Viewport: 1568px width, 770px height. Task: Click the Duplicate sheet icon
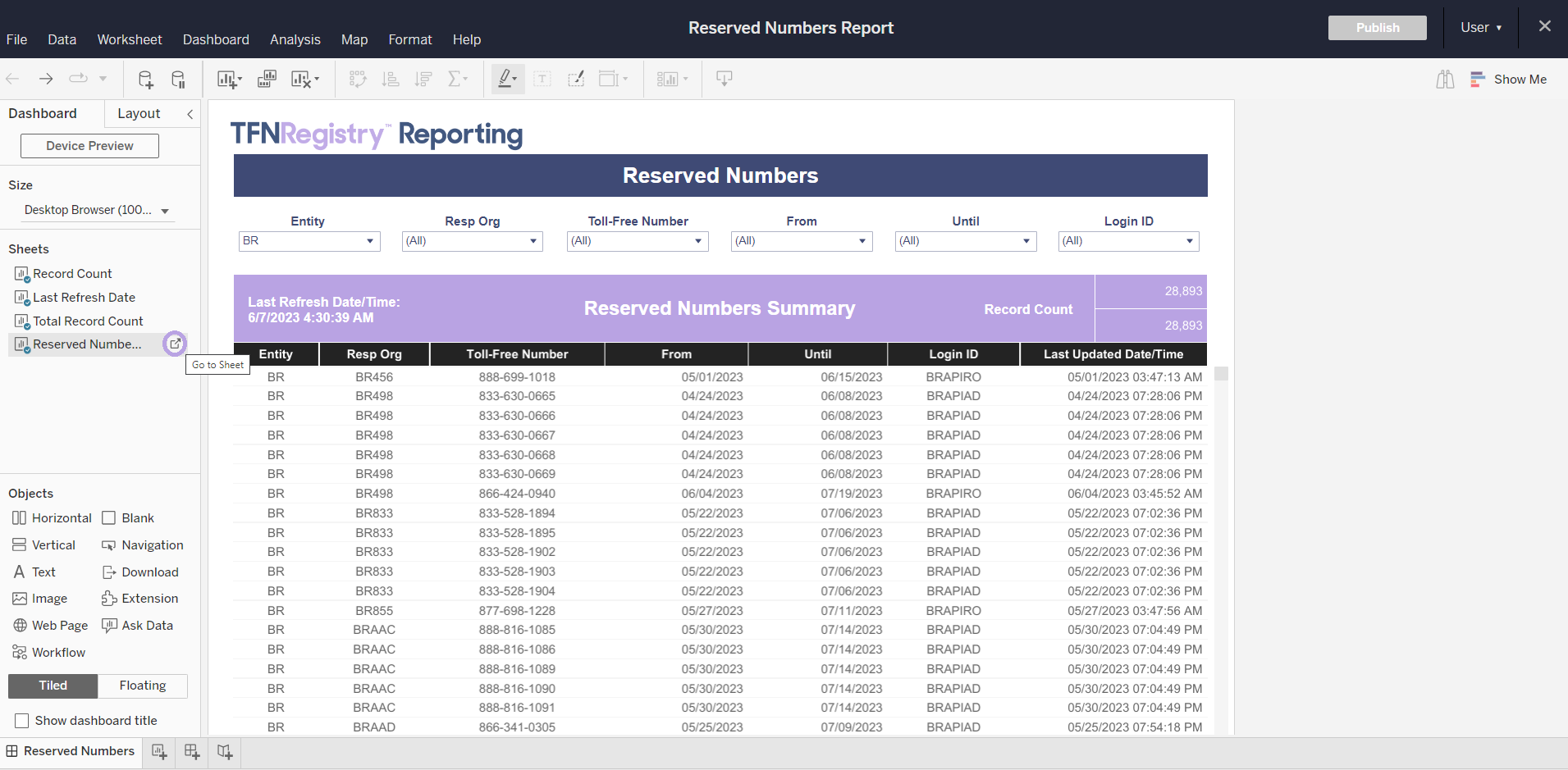267,79
